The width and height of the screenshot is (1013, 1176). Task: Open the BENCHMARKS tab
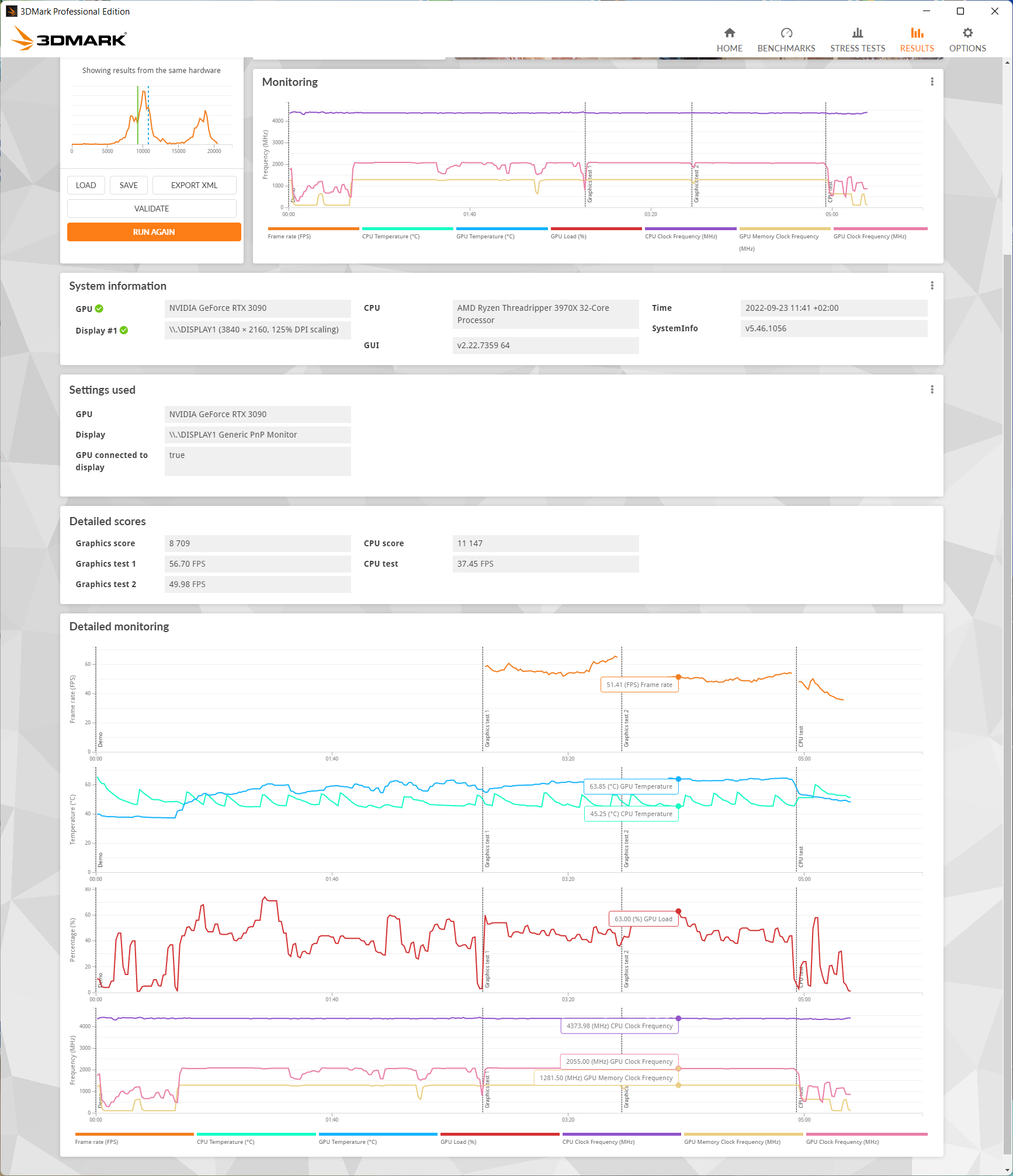click(786, 40)
